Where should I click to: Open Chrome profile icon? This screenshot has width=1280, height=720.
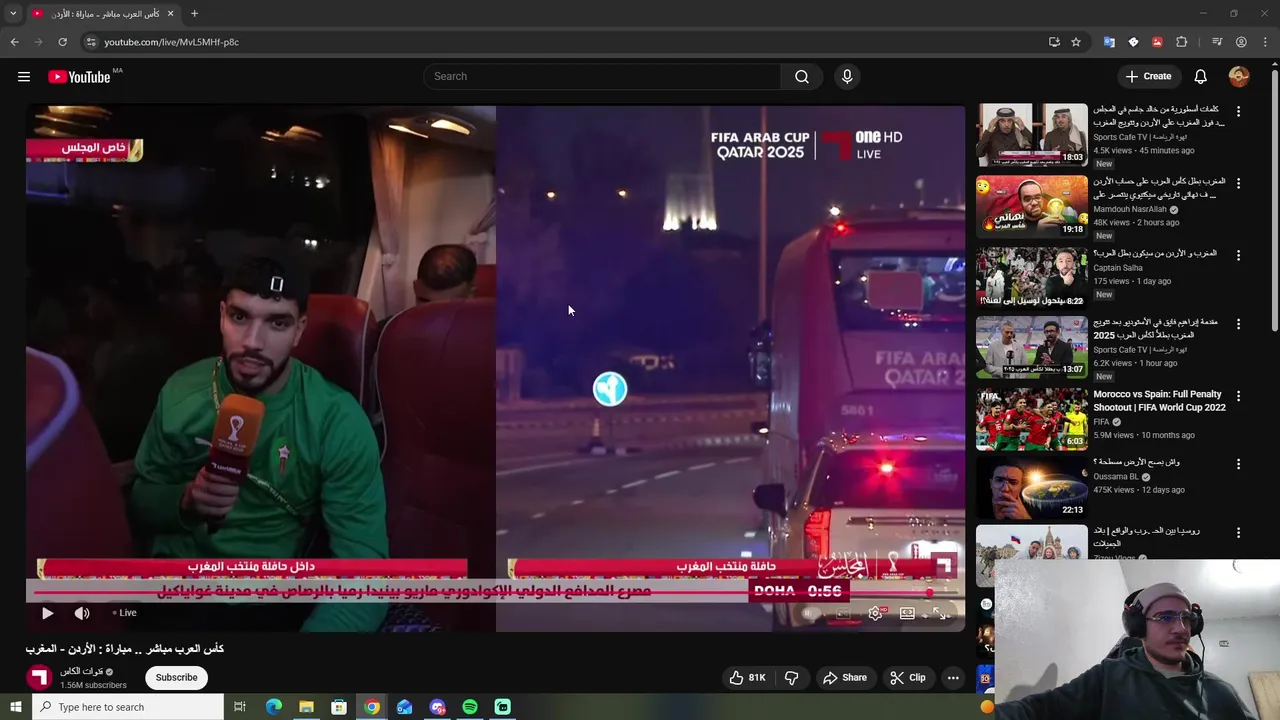[x=1241, y=42]
